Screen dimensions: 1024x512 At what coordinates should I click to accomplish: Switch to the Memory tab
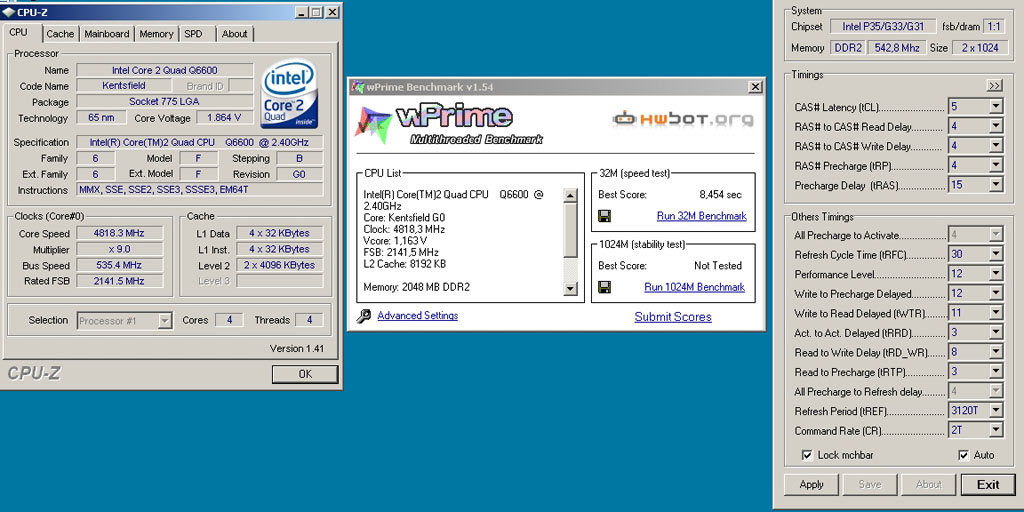click(156, 34)
